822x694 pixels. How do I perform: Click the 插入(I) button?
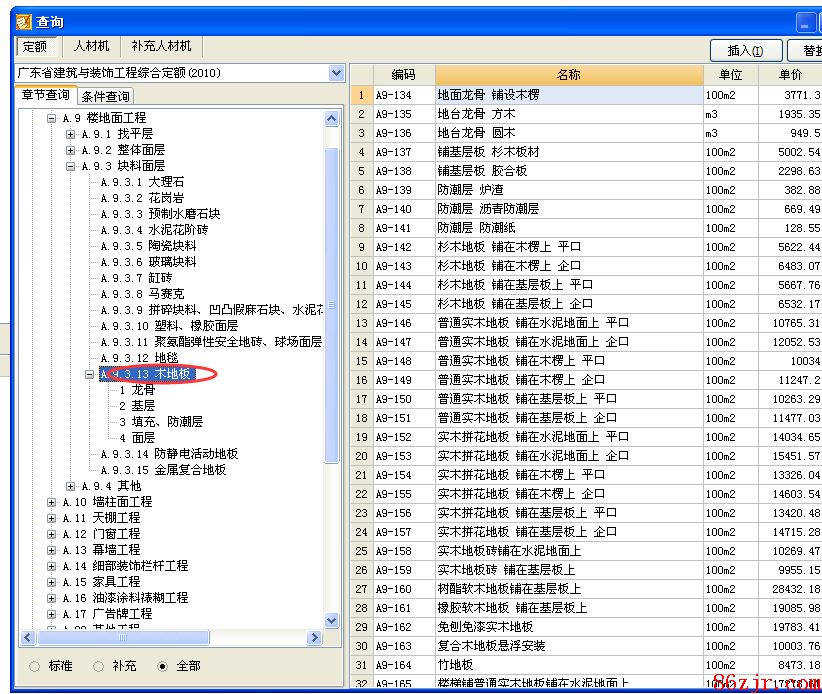point(745,51)
